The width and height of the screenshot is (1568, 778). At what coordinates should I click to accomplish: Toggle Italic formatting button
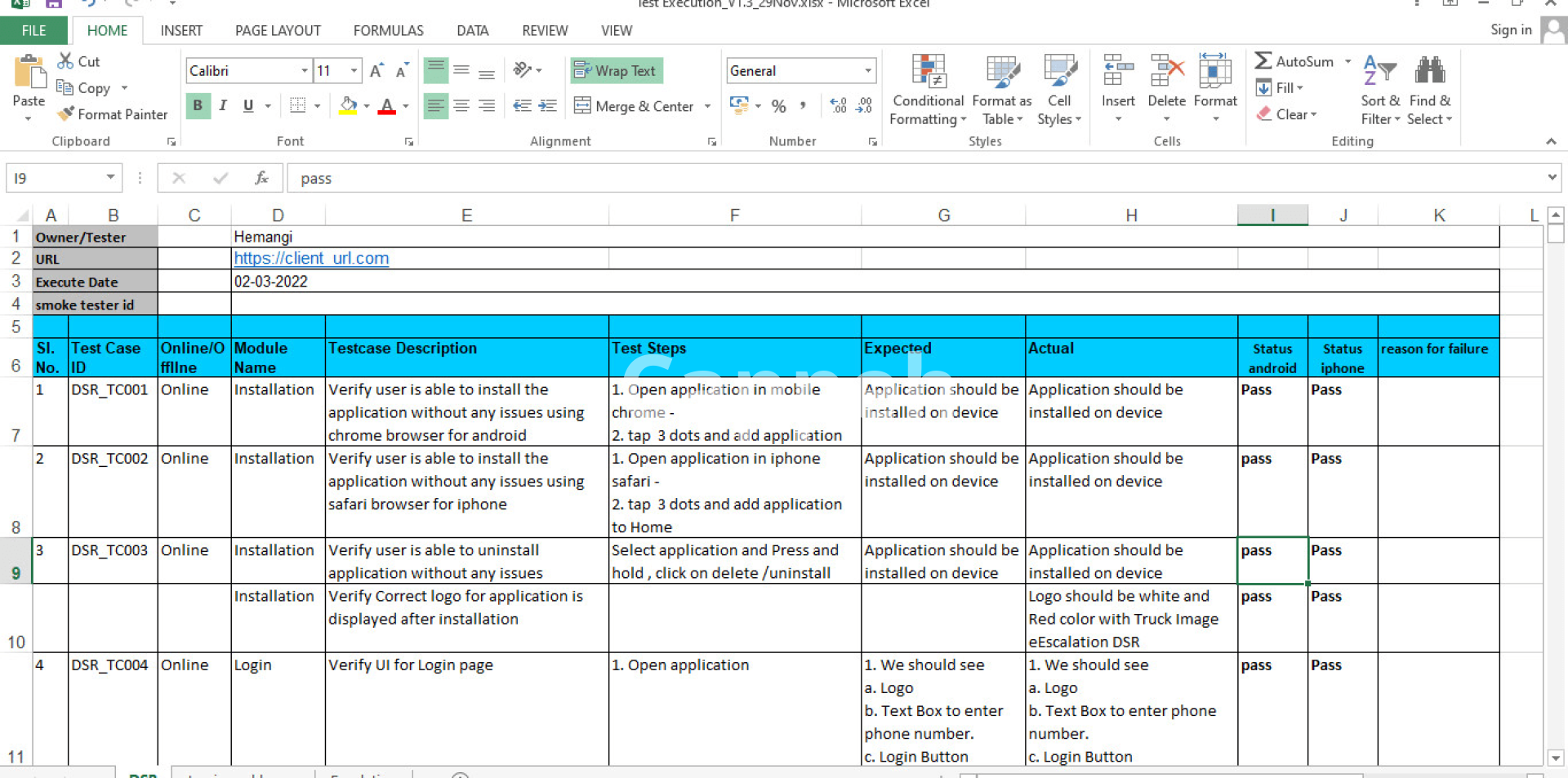click(x=223, y=106)
